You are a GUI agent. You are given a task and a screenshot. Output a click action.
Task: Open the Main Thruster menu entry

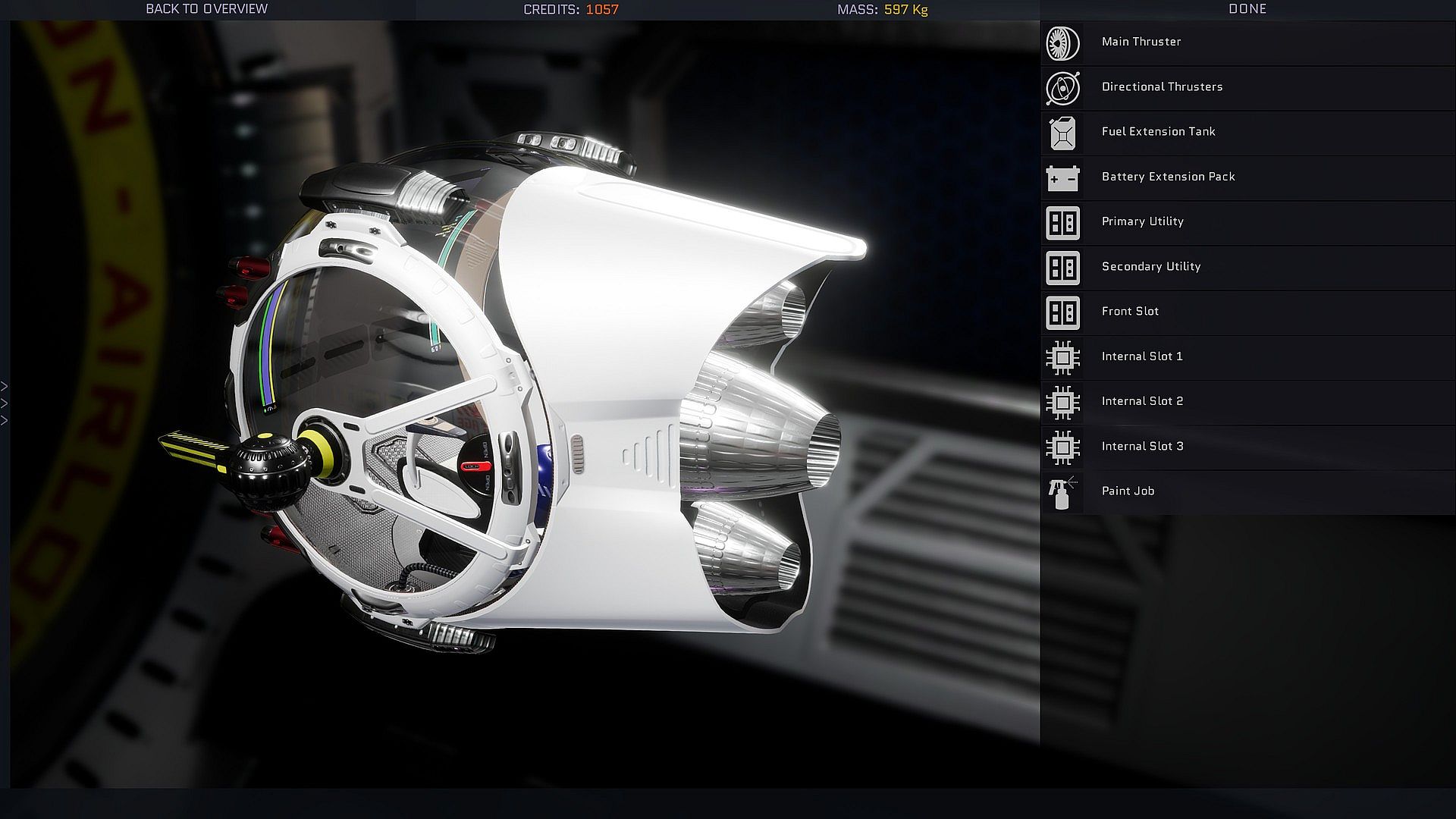click(x=1141, y=42)
